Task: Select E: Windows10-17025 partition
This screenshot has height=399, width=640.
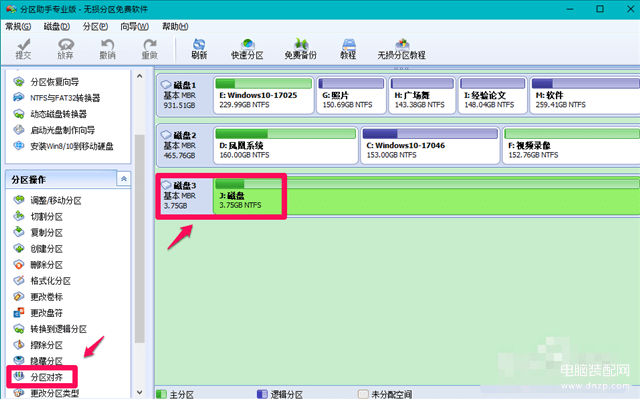Action: [x=264, y=95]
